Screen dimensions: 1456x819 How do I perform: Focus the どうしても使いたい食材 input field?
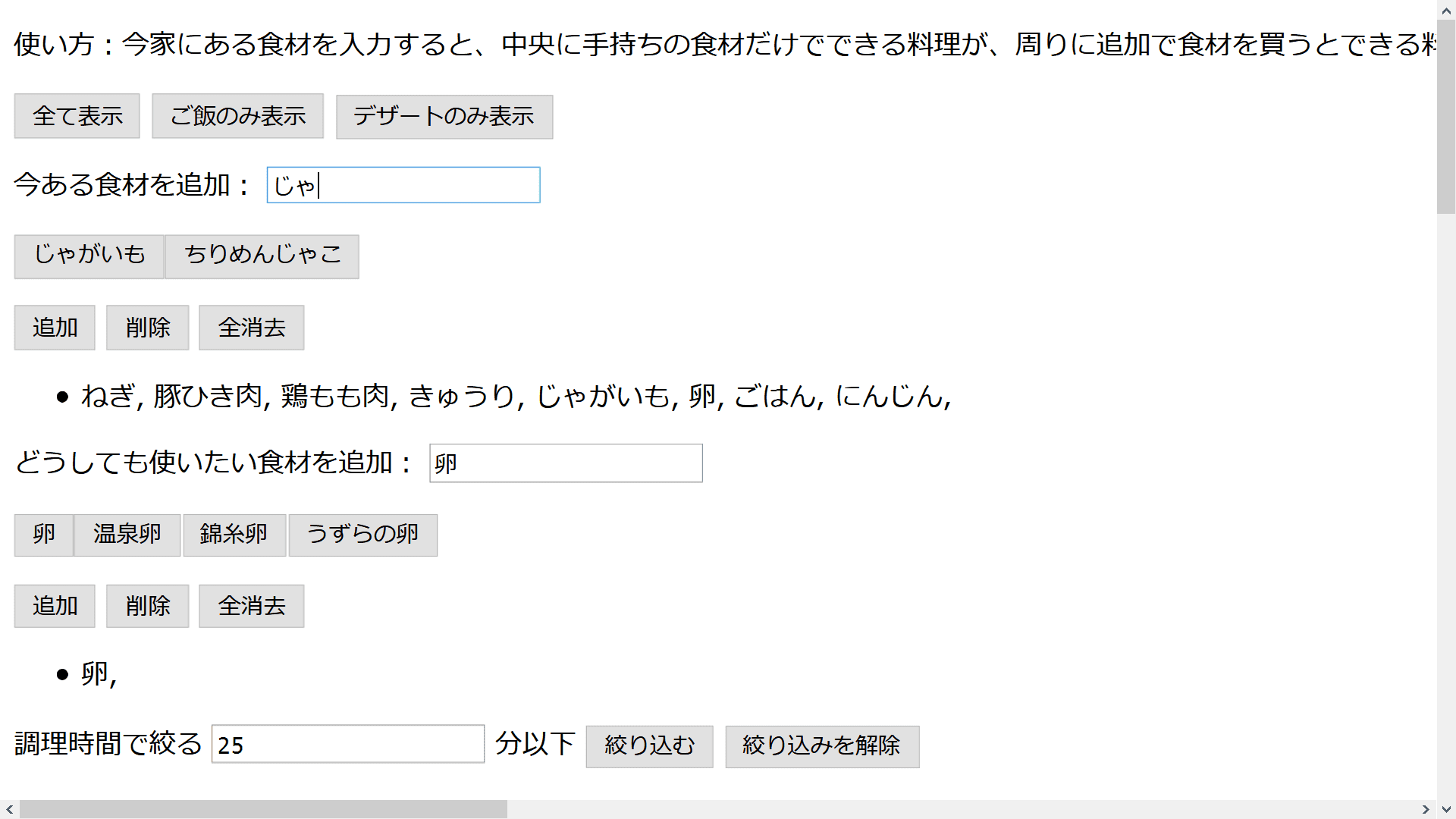(566, 463)
